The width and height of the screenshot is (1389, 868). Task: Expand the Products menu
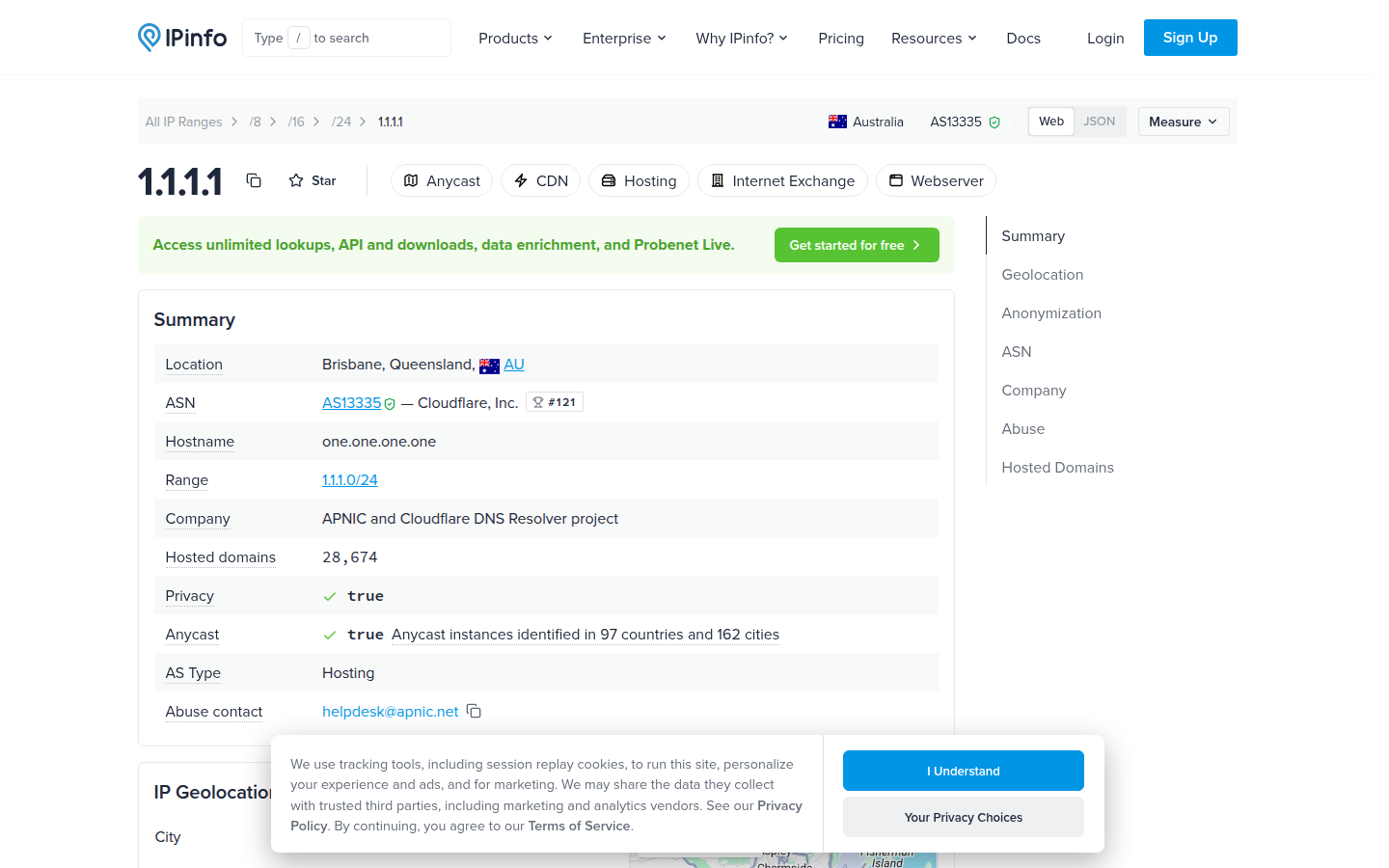click(x=515, y=38)
